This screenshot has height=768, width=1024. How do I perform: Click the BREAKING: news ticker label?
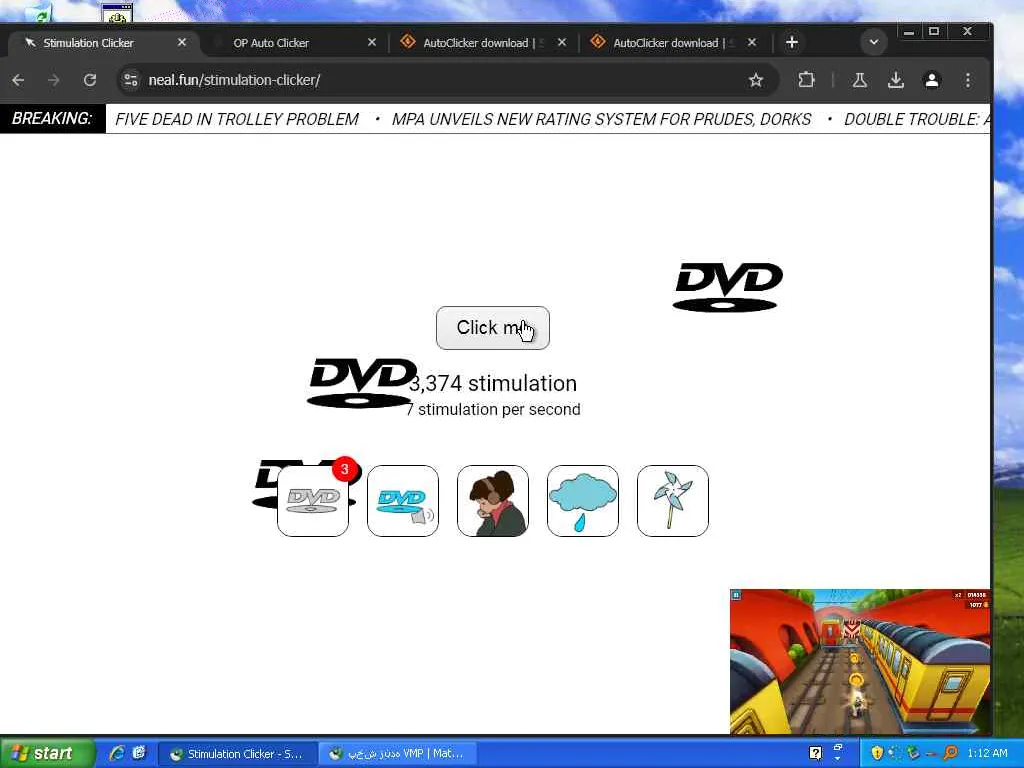point(52,119)
